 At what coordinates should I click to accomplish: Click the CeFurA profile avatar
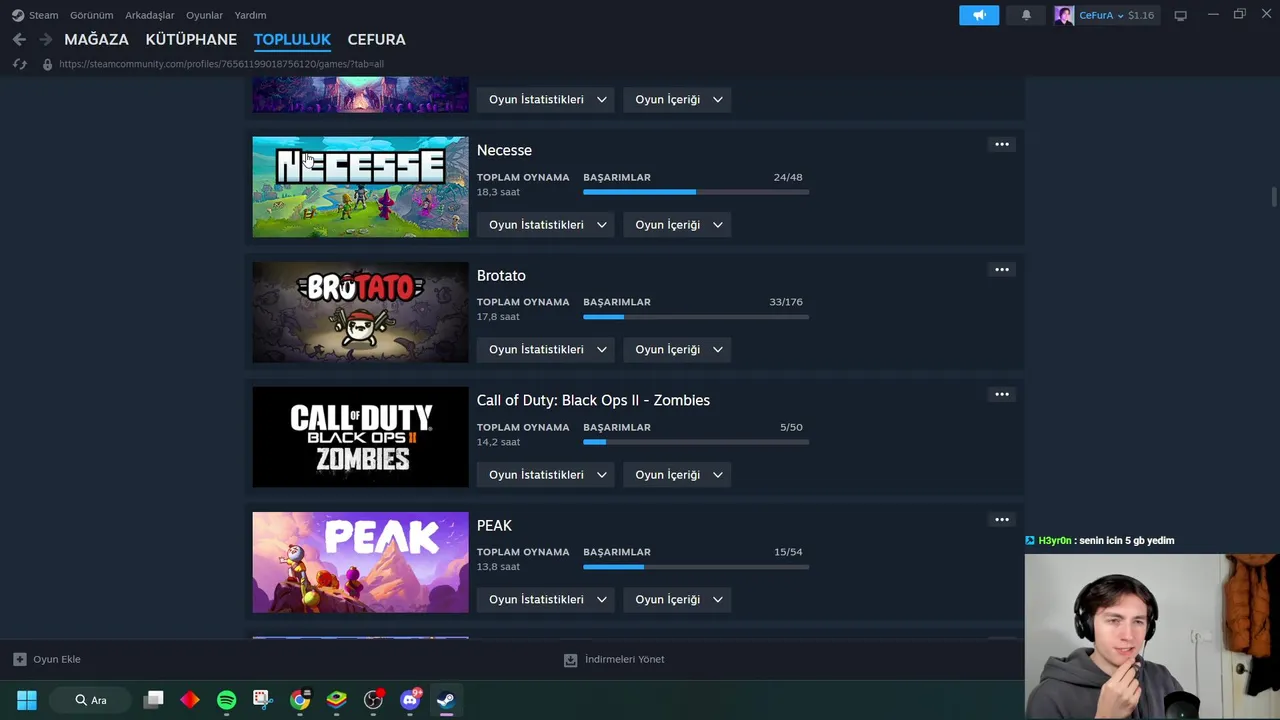(1064, 15)
